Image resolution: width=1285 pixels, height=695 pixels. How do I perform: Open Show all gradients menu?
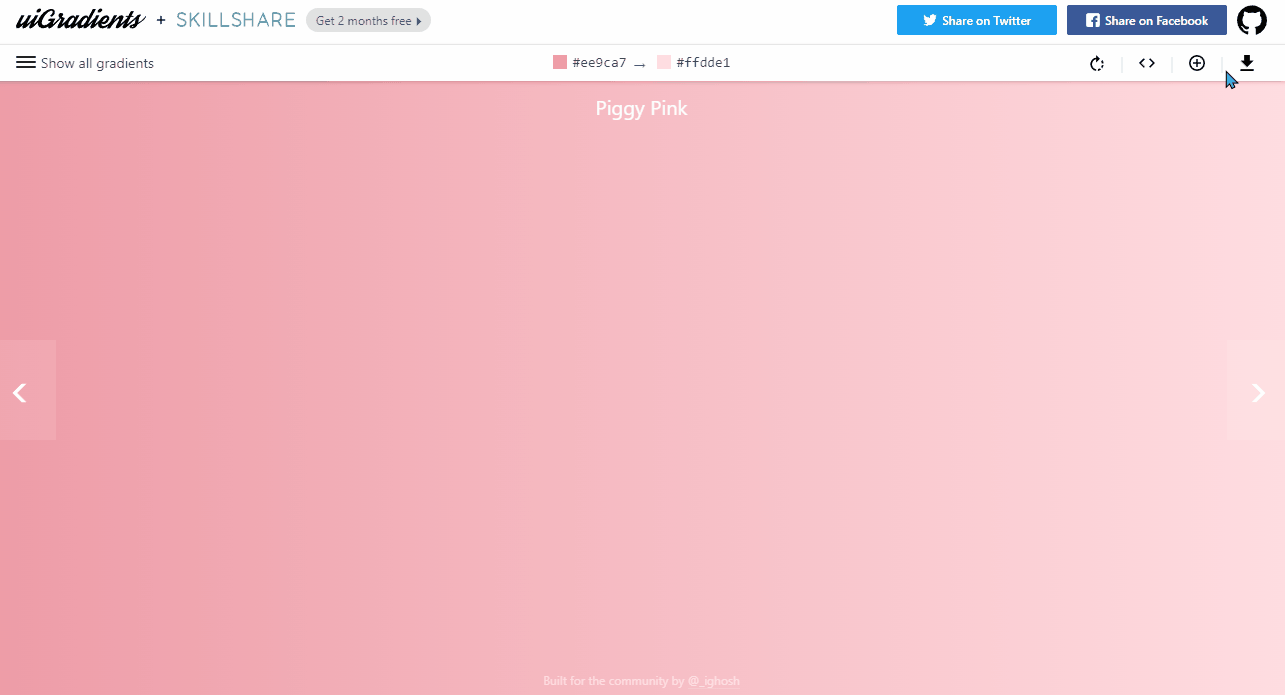85,63
